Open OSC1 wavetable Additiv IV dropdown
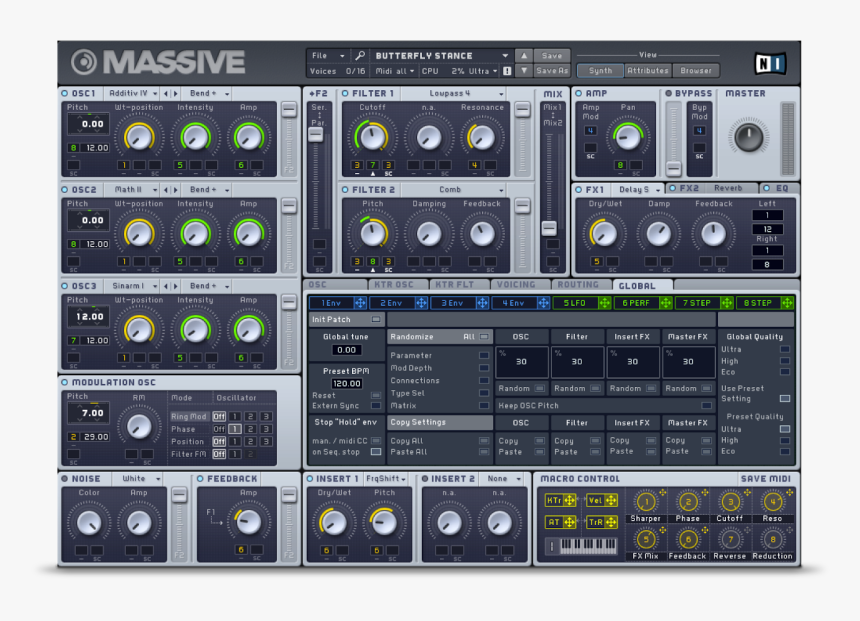860x621 pixels. 132,94
